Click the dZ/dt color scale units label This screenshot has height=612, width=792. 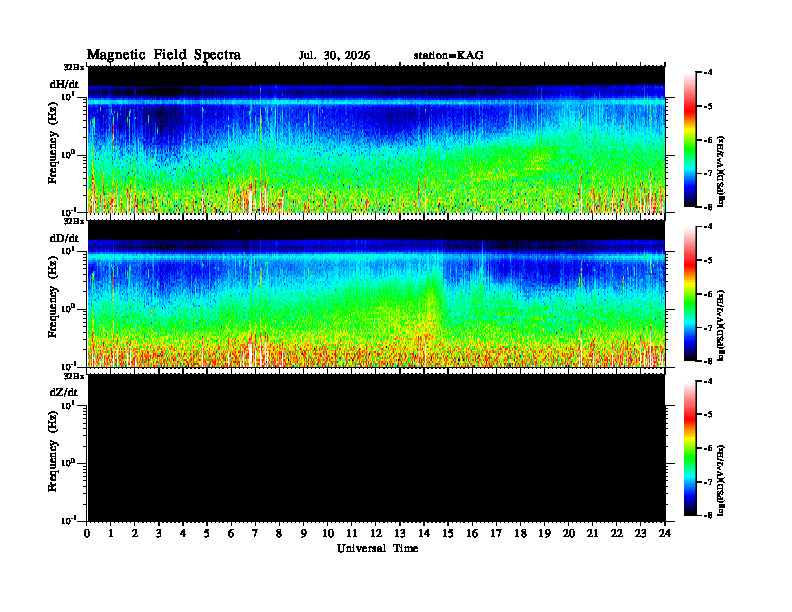[x=721, y=481]
